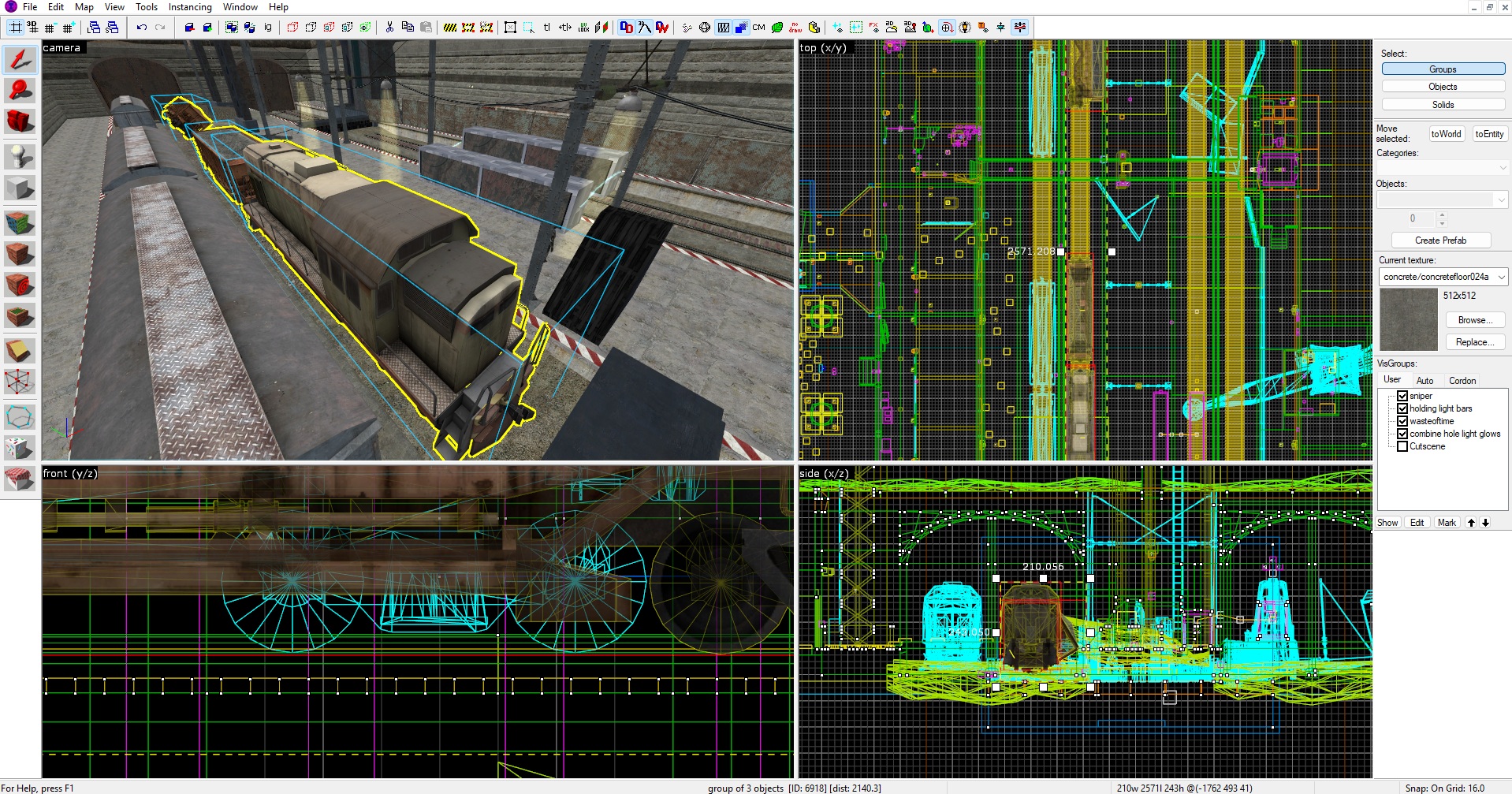
Task: Click the Undo arrow in toolbar
Action: click(x=142, y=28)
